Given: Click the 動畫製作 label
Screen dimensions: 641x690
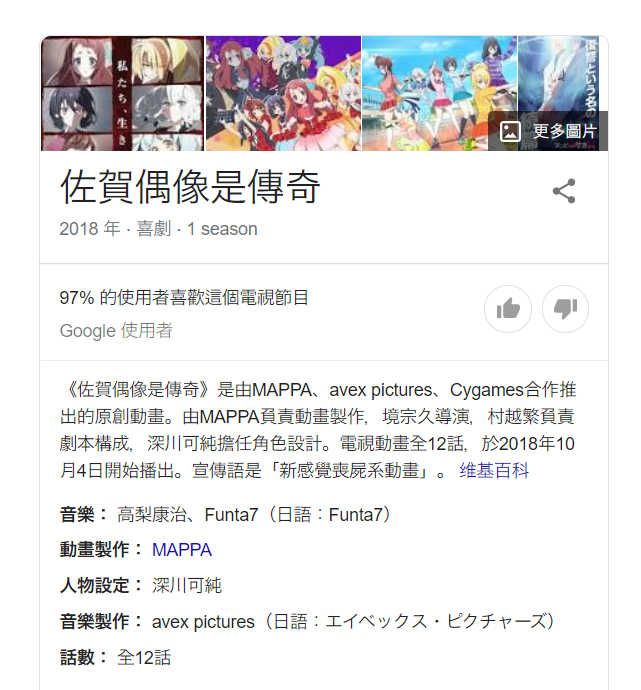Looking at the screenshot, I should (x=101, y=550).
